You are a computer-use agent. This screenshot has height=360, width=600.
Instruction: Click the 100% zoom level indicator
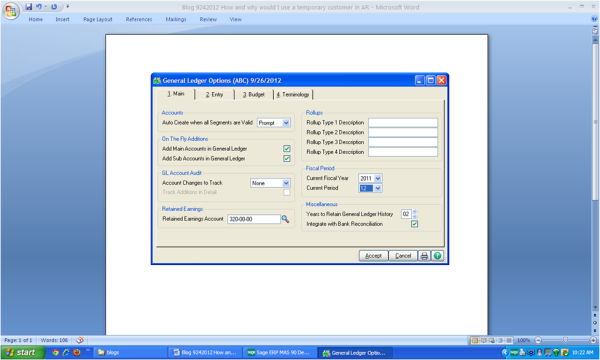523,340
